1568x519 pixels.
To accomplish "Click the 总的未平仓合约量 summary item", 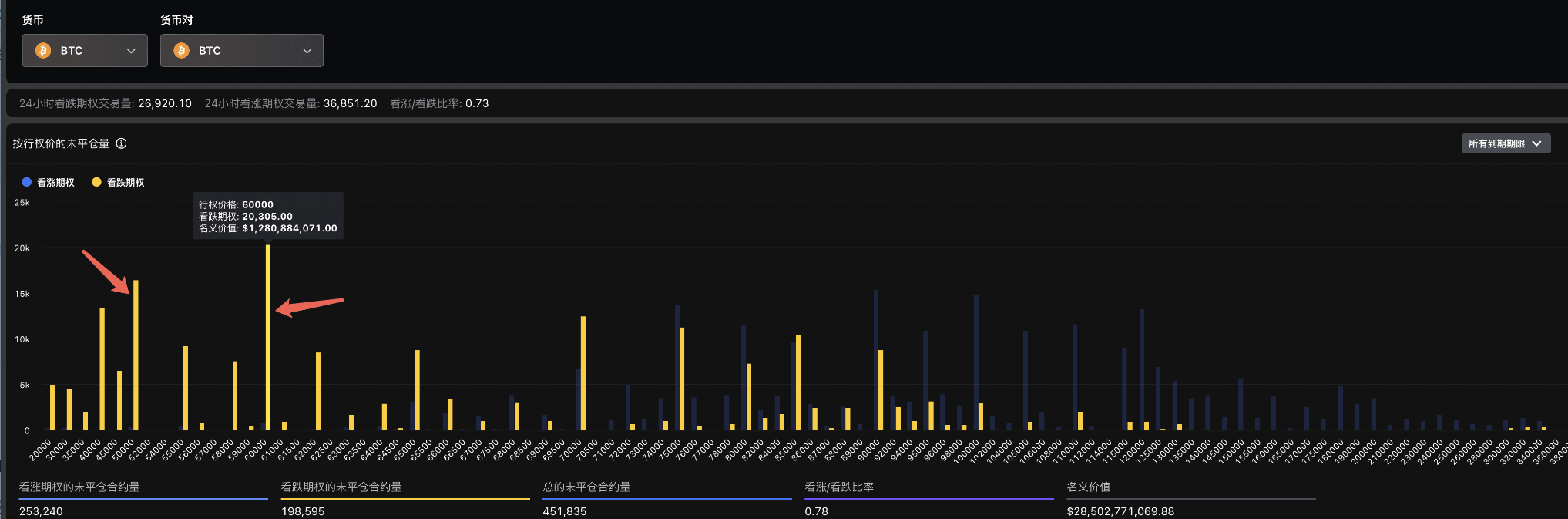I will (x=586, y=487).
